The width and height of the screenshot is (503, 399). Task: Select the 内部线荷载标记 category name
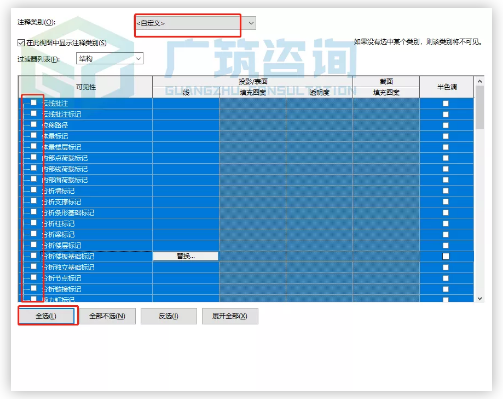point(65,169)
